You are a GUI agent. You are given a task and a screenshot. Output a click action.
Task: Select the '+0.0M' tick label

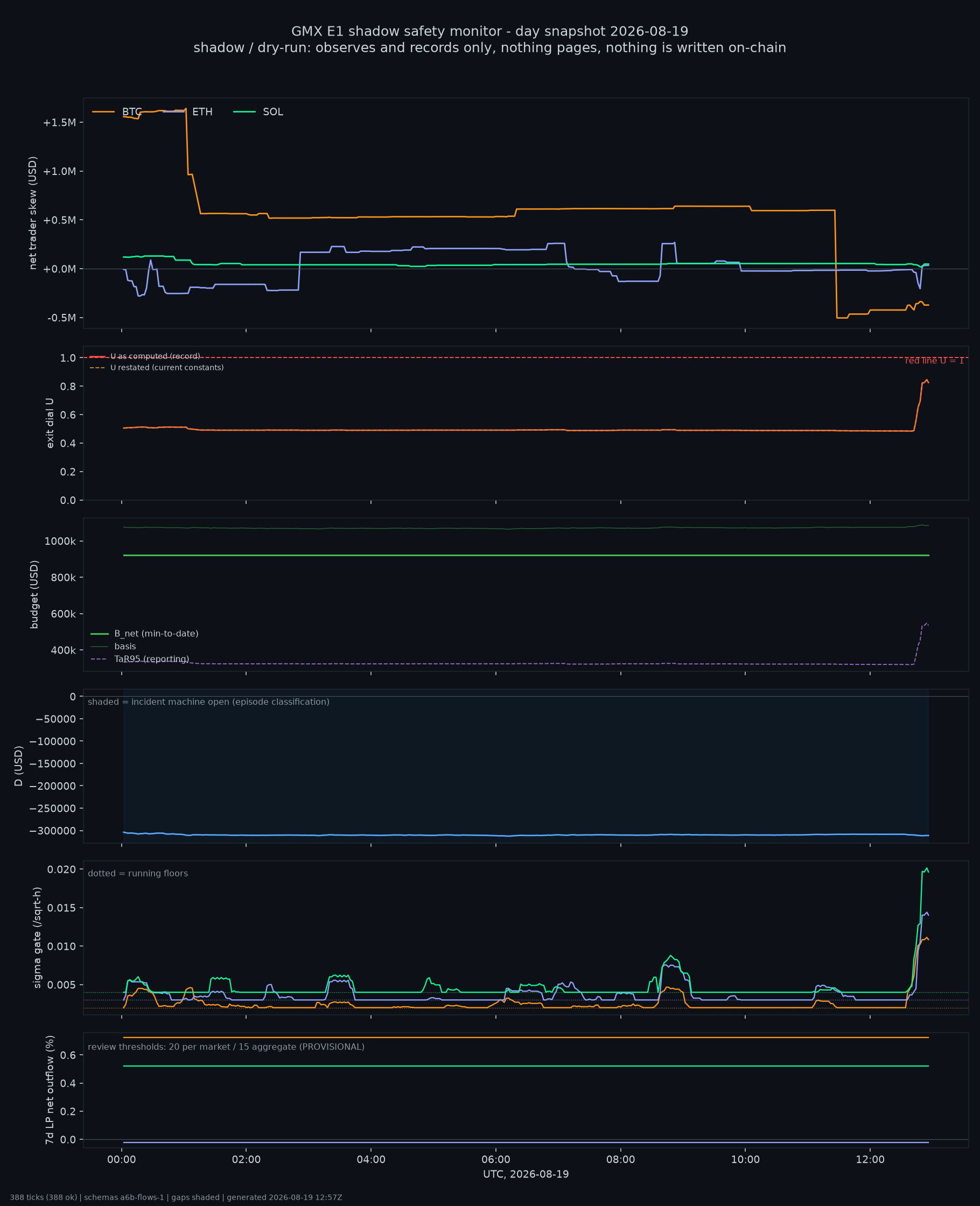coord(59,269)
